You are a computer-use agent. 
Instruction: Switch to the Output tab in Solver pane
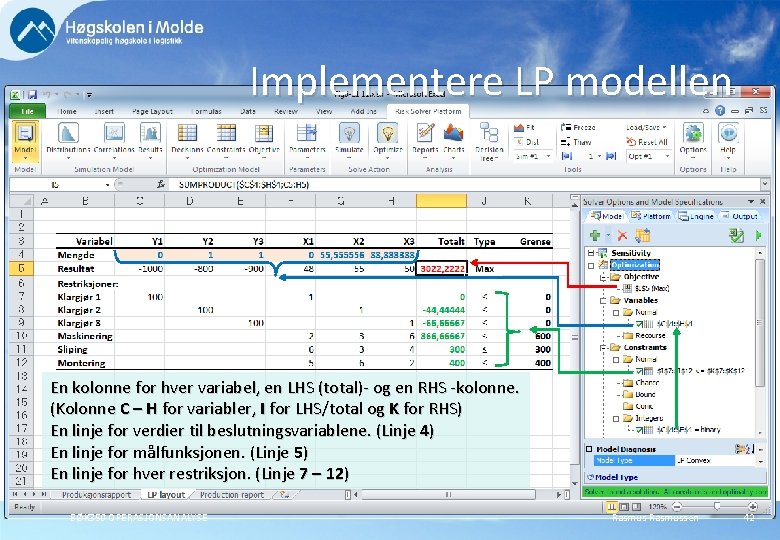(739, 216)
